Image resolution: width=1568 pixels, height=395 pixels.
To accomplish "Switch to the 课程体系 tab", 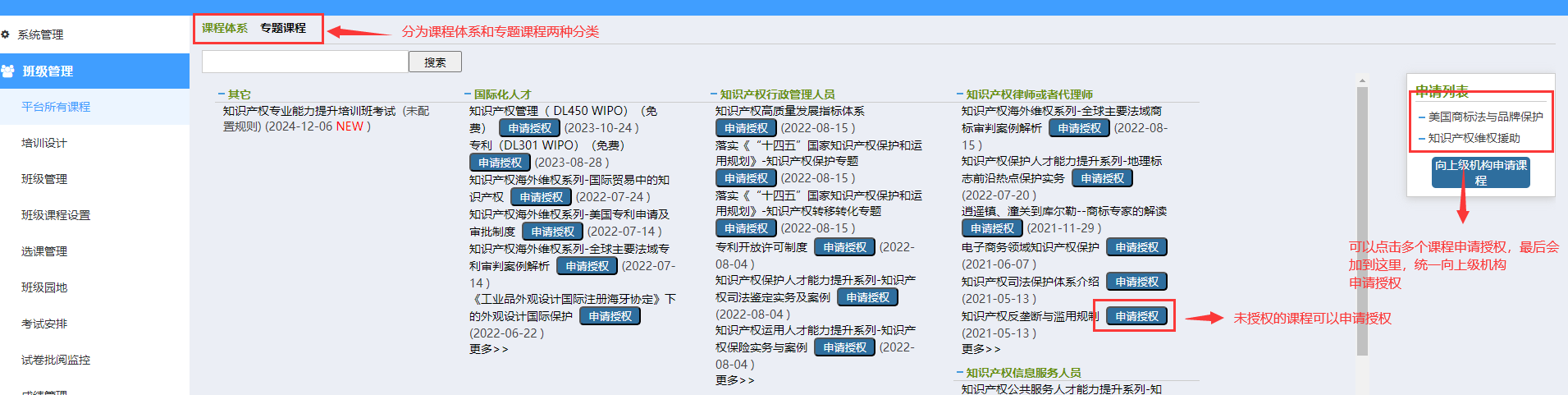I will click(225, 28).
